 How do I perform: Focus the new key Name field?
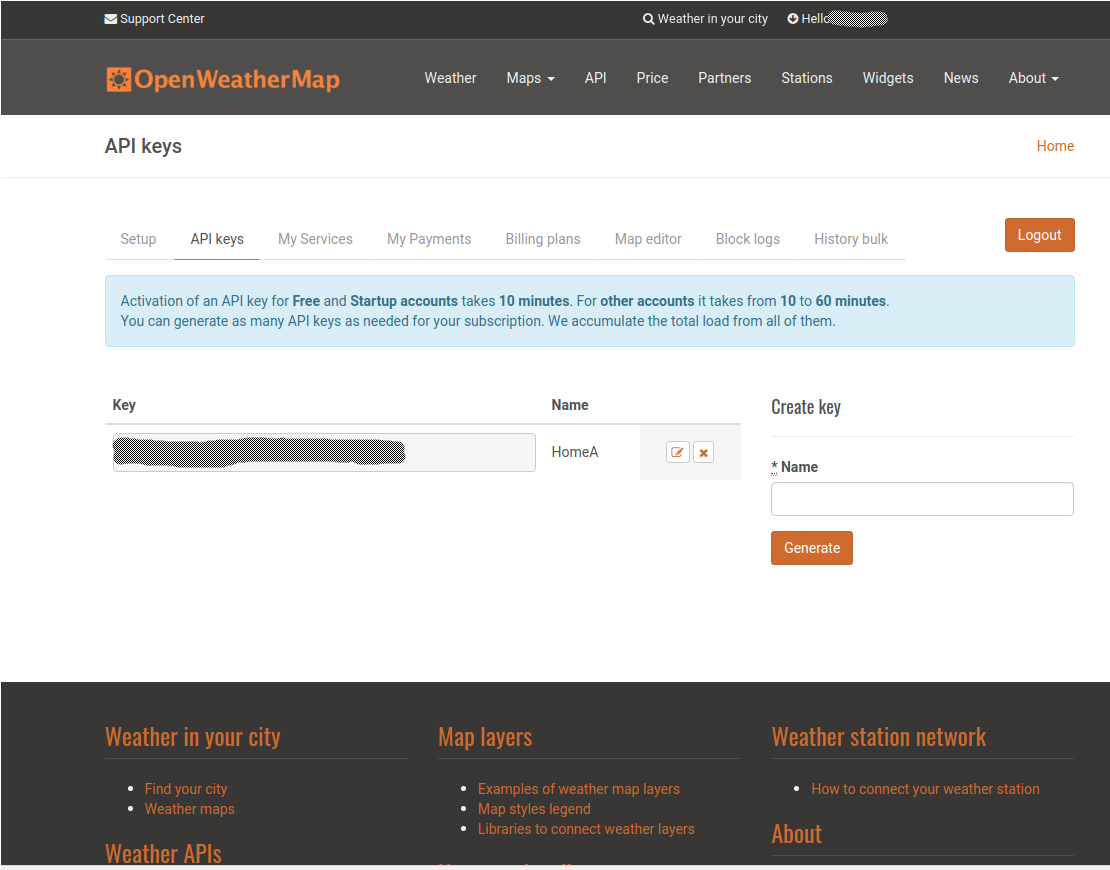pos(922,499)
